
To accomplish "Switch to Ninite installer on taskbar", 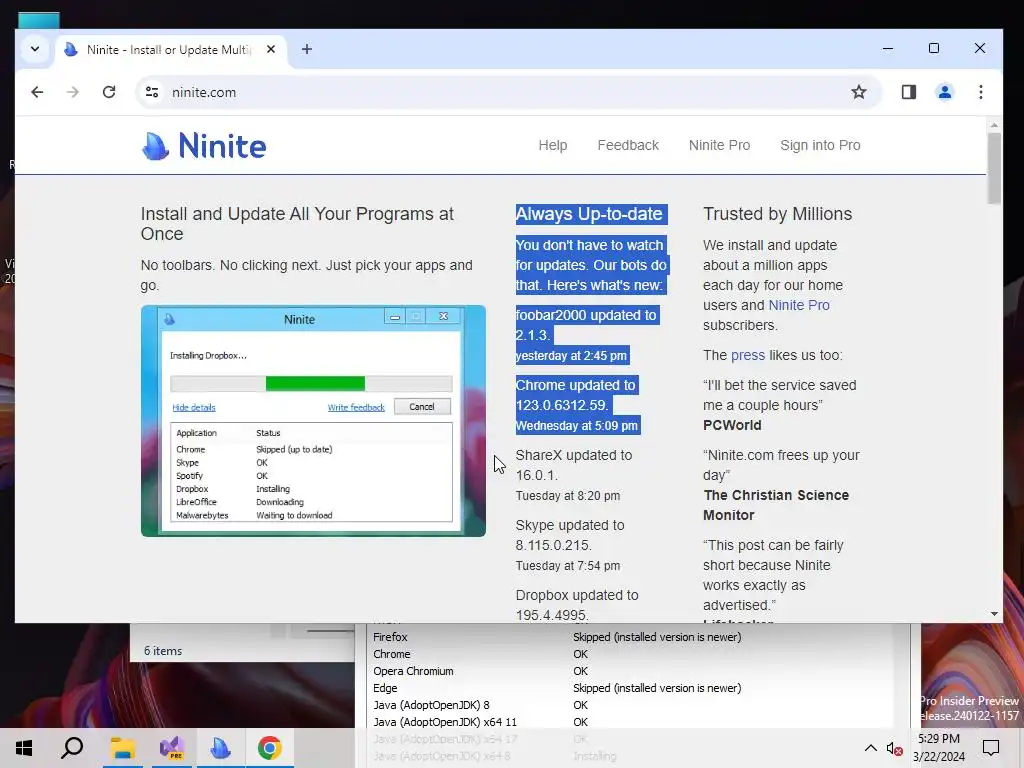I will coord(221,748).
